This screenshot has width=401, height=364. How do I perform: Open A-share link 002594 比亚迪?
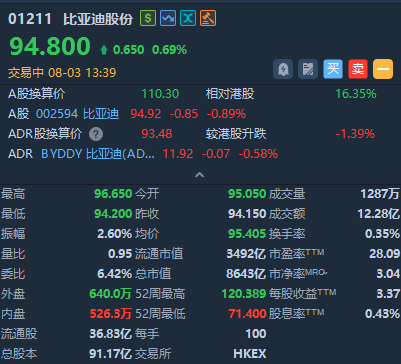tap(78, 114)
